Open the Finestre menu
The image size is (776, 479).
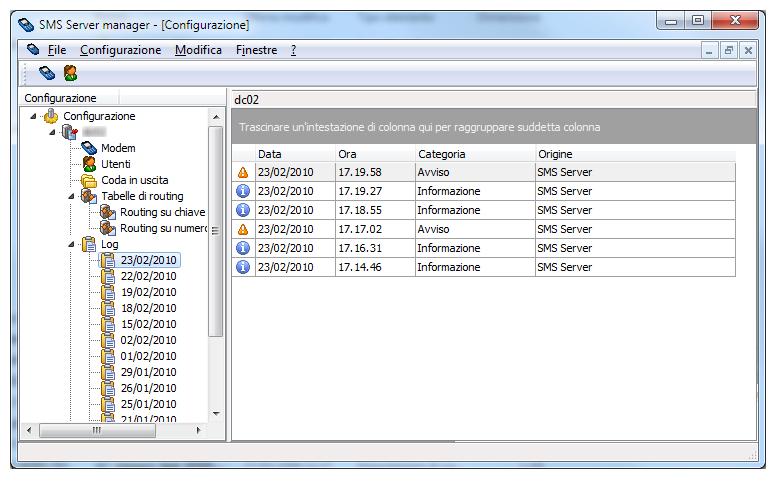(x=256, y=50)
